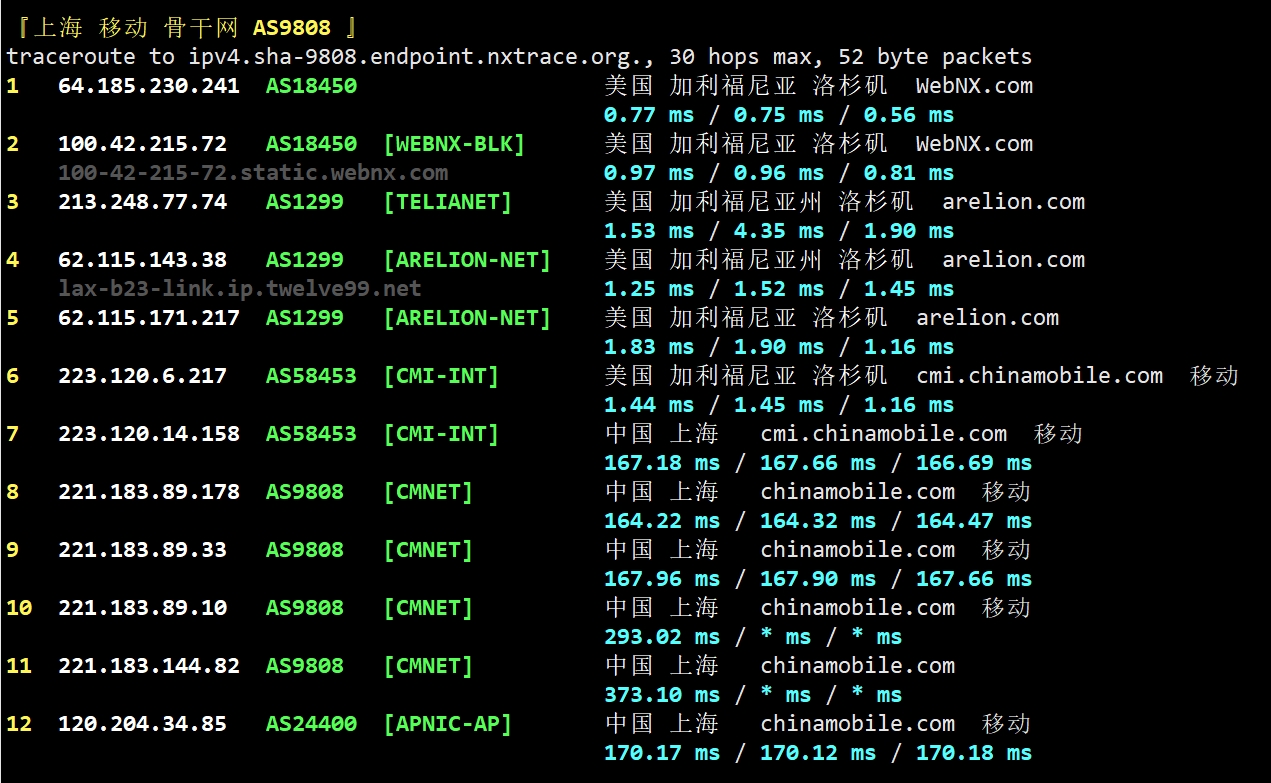Image resolution: width=1271 pixels, height=783 pixels.
Task: Click IP address 120.204.34.85
Action: click(x=142, y=724)
